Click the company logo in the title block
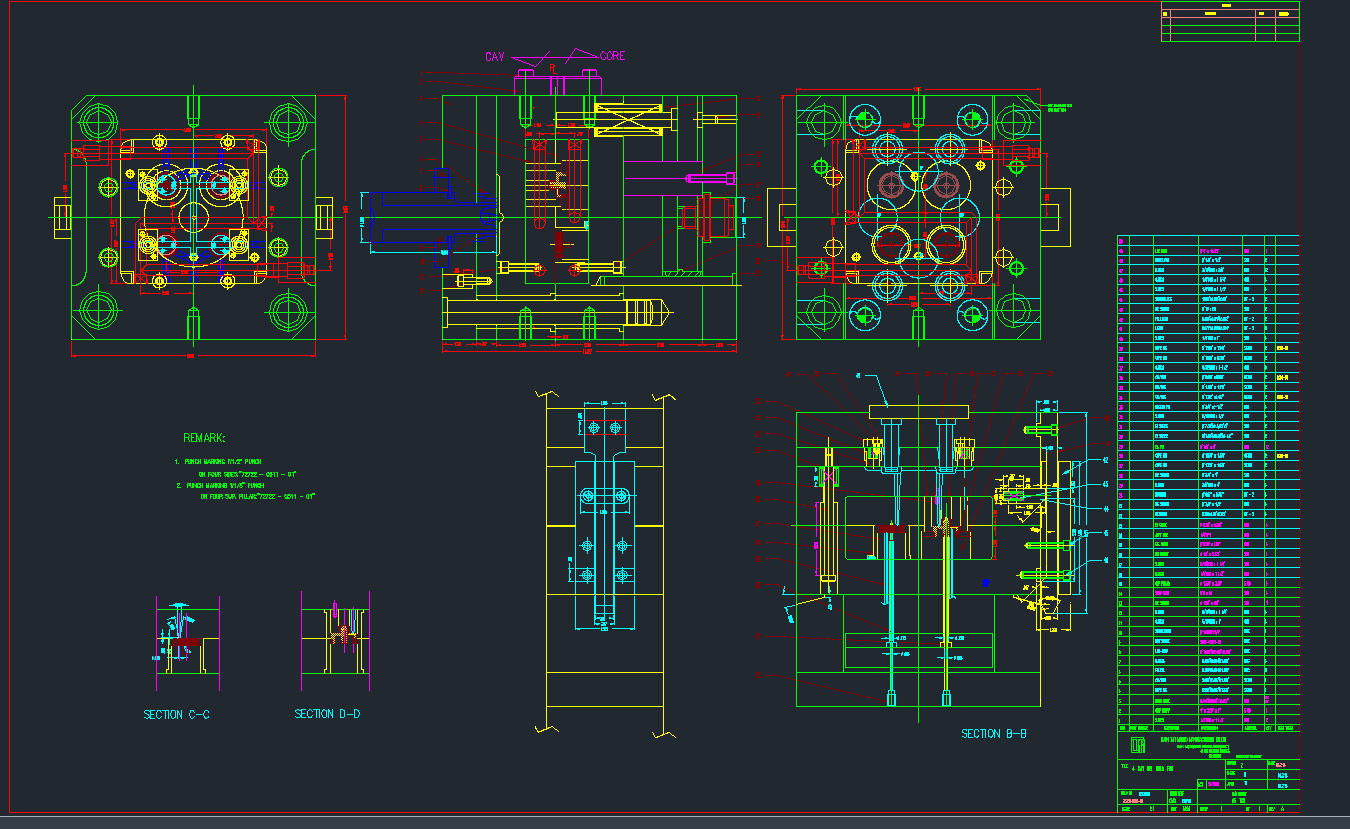The height and width of the screenshot is (829, 1350). click(1137, 746)
